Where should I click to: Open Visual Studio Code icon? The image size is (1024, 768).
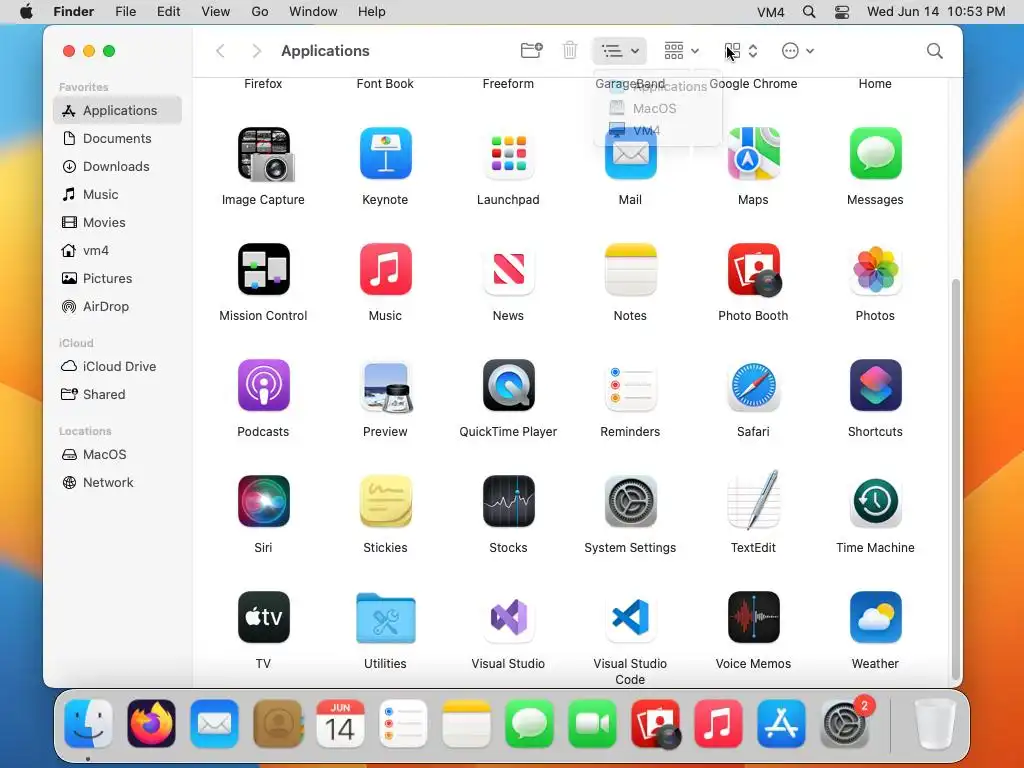(x=630, y=617)
